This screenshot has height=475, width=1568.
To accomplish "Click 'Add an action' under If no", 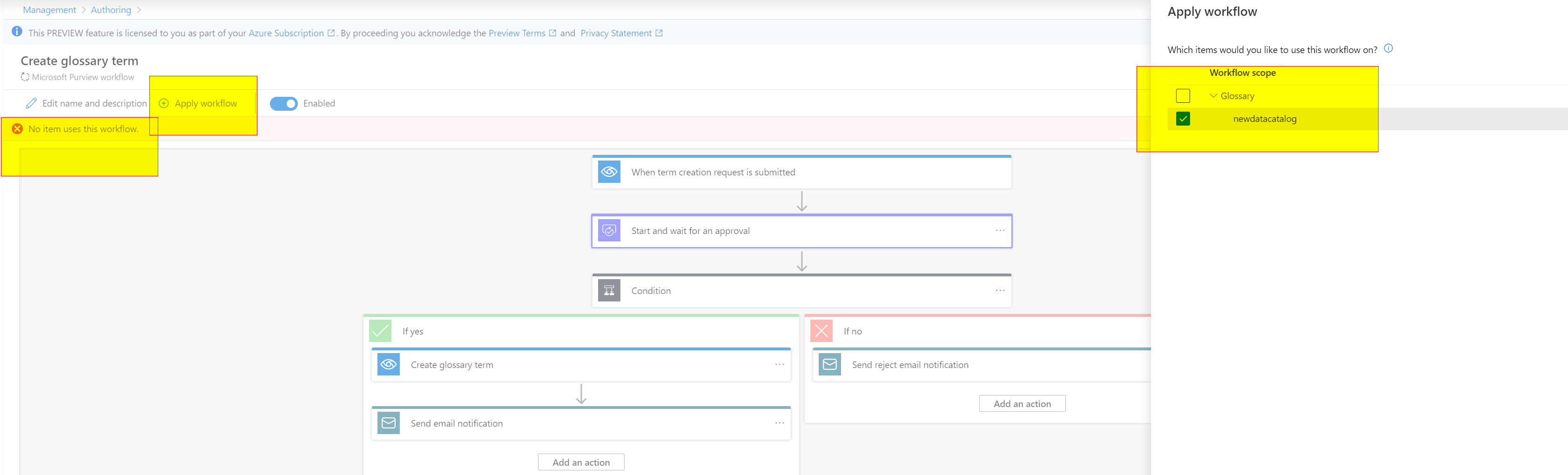I will point(1022,403).
